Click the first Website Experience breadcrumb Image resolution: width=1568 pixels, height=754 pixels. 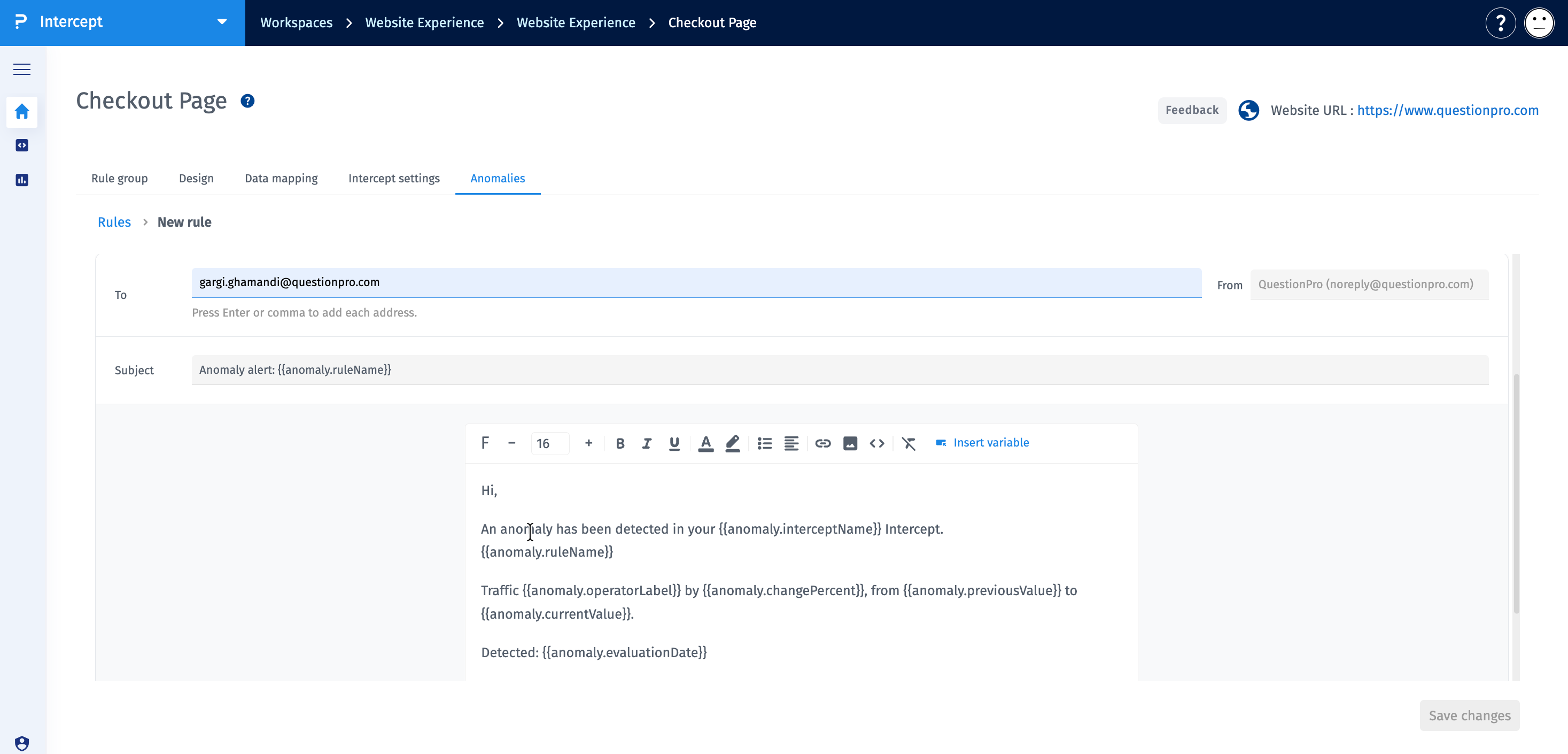coord(424,23)
